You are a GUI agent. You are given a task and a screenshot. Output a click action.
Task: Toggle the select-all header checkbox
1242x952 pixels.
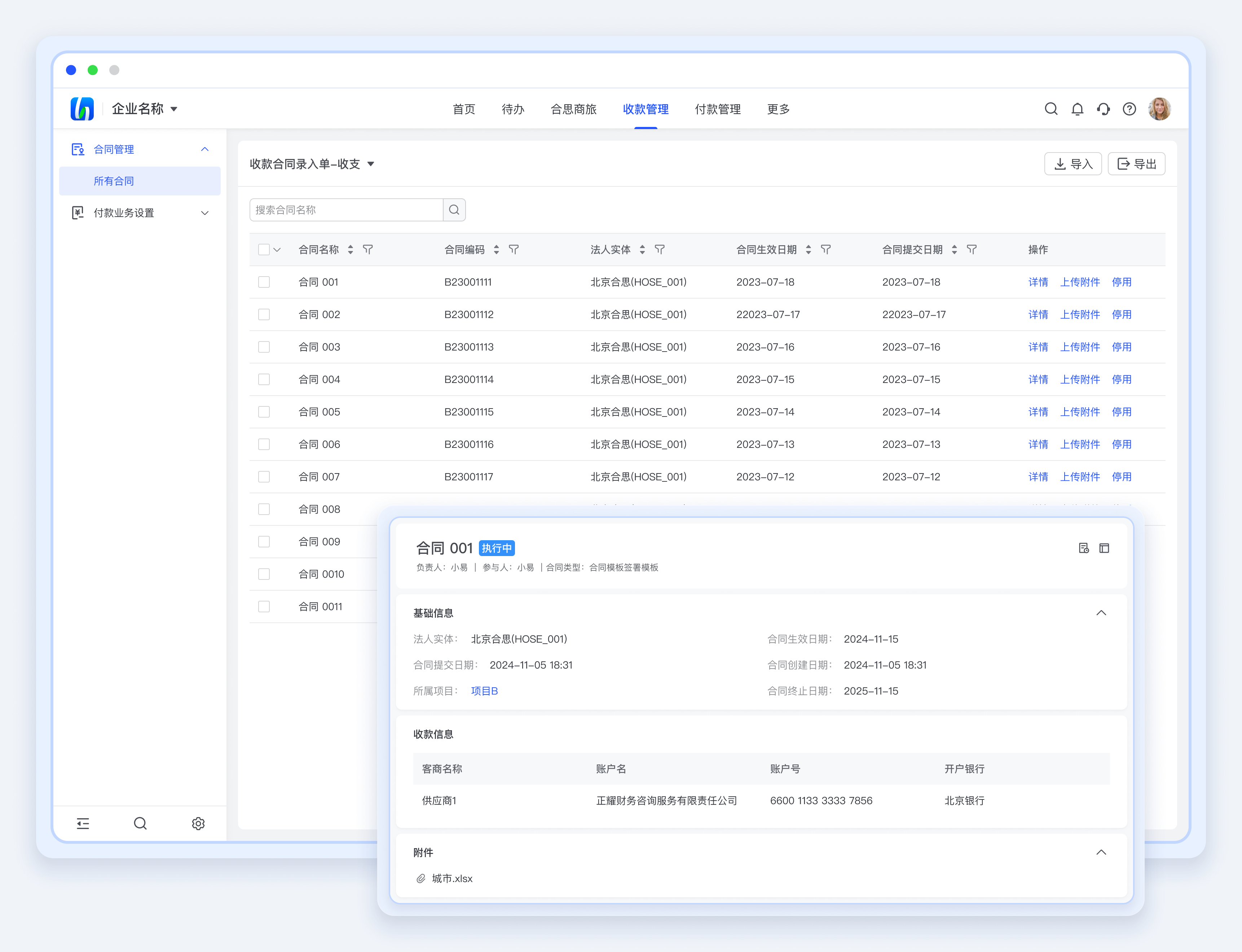(264, 249)
